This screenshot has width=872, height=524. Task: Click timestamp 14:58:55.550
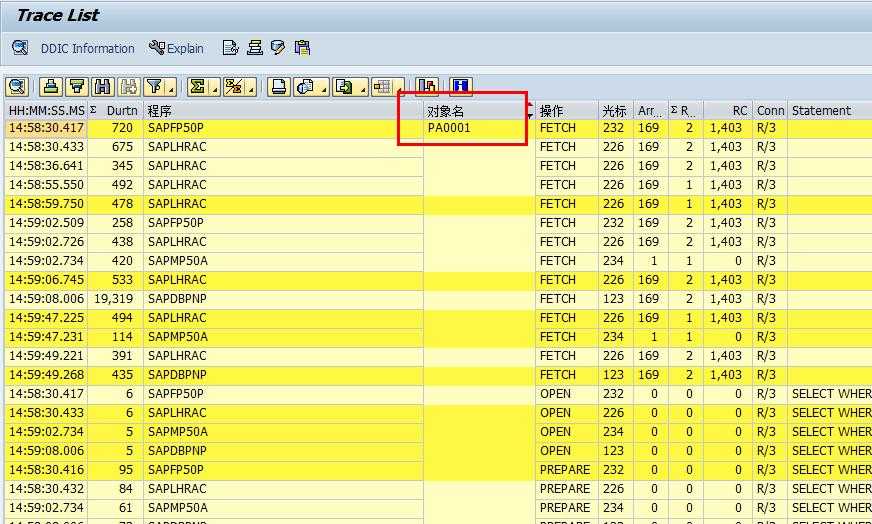[47, 185]
